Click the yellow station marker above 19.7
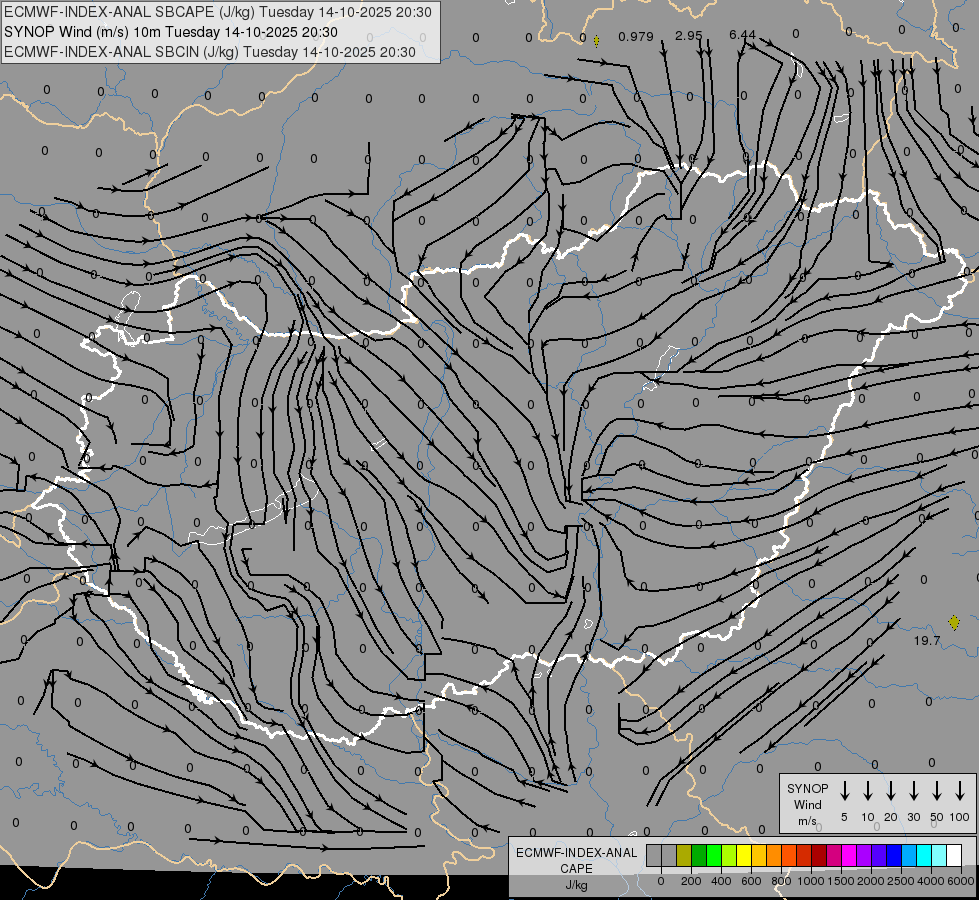Screen dimensions: 979x900 point(953,622)
